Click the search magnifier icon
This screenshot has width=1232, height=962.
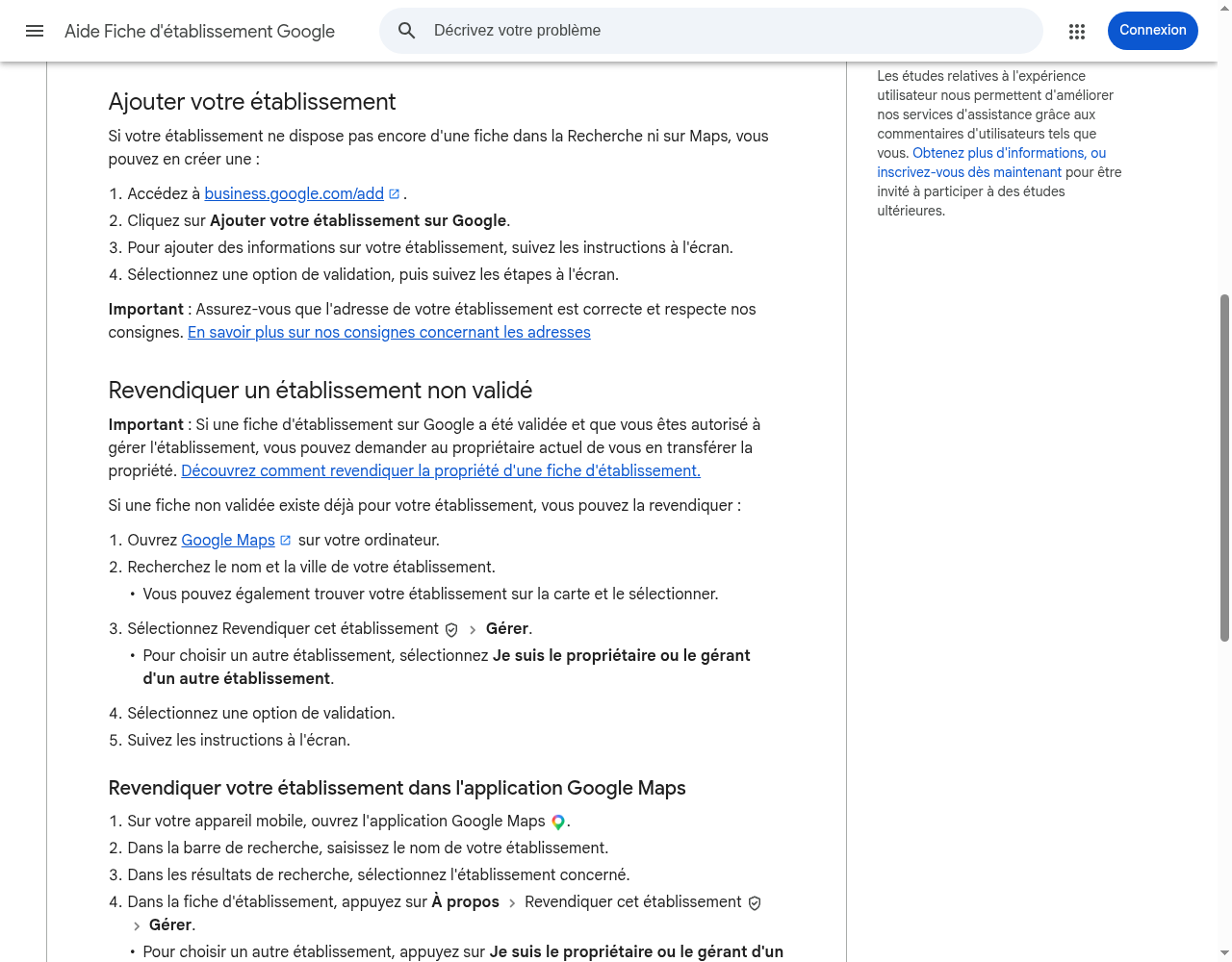point(407,31)
